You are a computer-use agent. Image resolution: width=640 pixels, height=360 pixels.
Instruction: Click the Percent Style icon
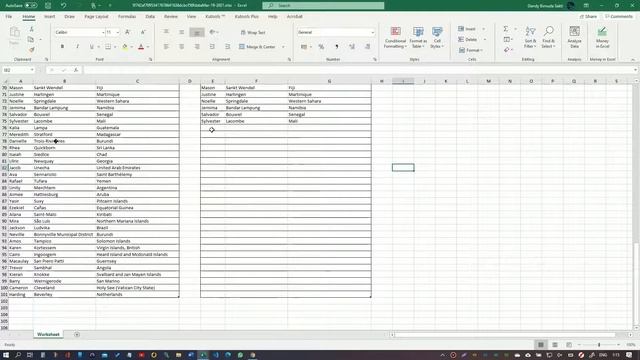point(321,47)
